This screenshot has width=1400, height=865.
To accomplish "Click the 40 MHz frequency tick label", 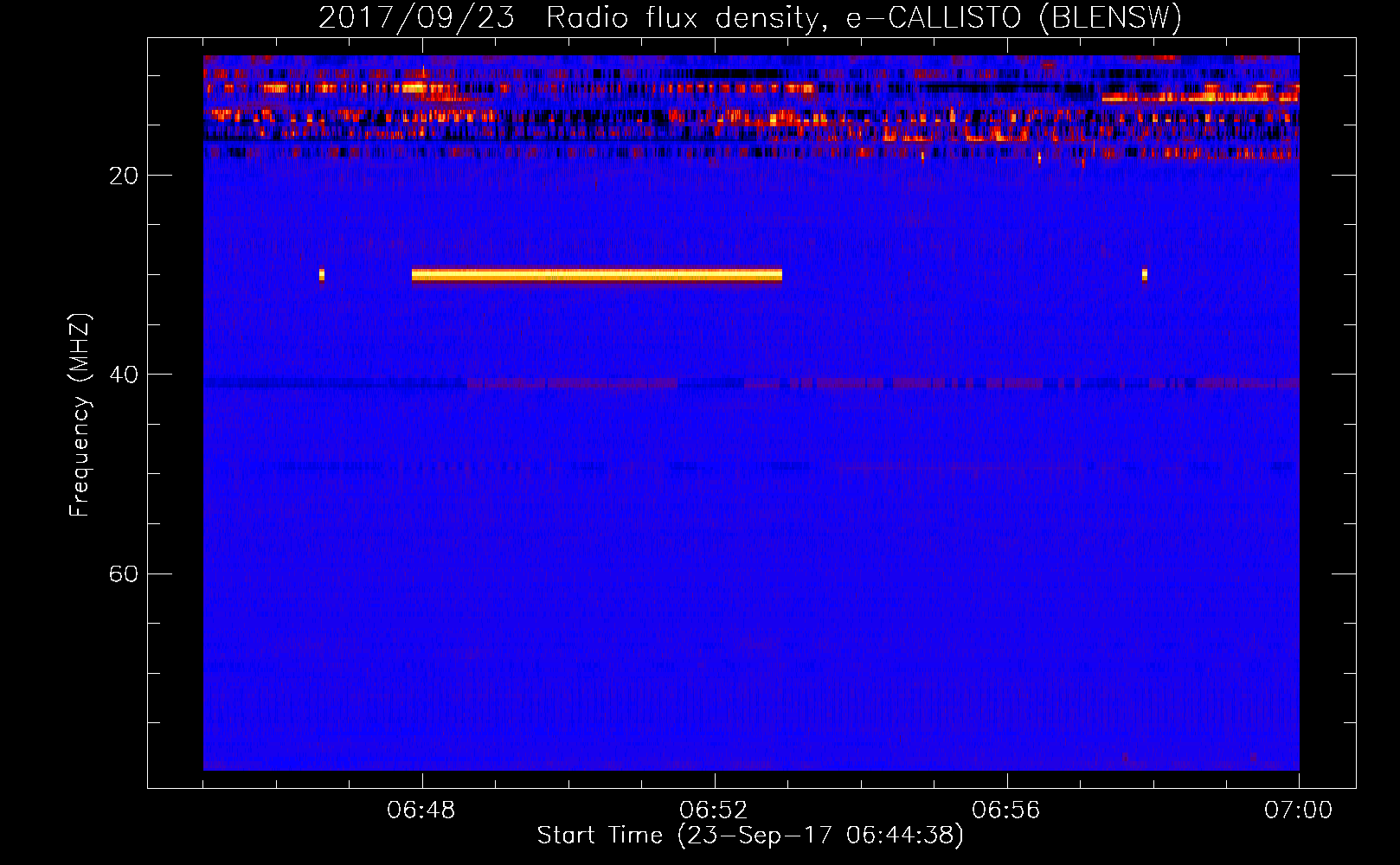I will click(124, 375).
